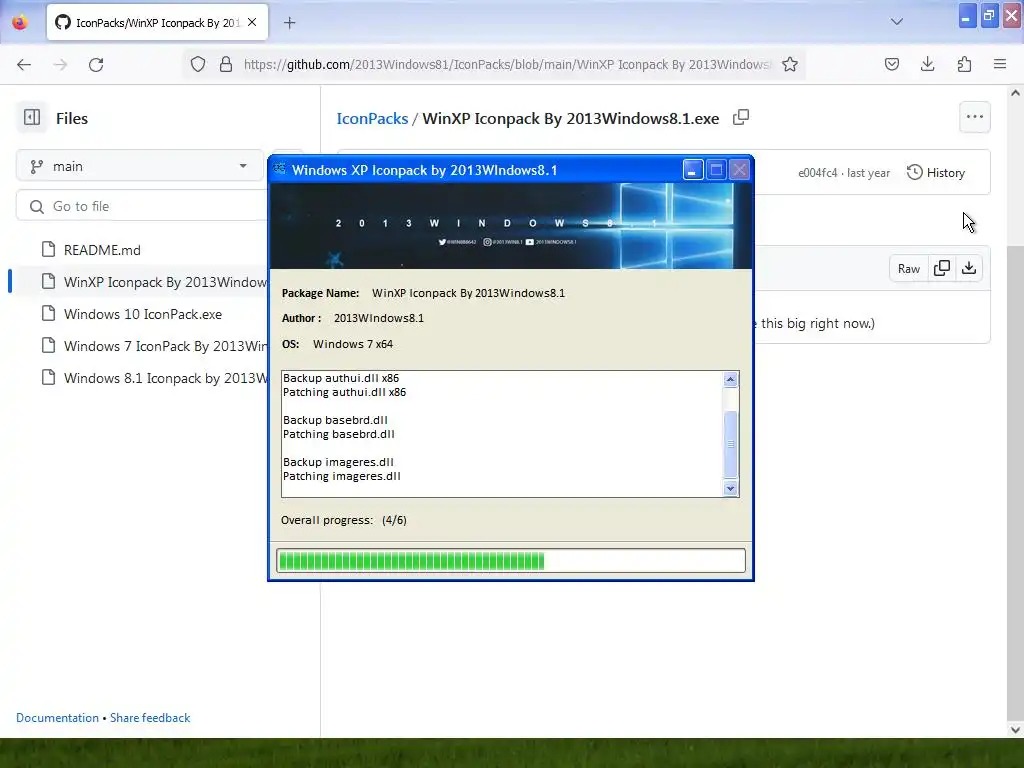View the file History

pos(935,172)
